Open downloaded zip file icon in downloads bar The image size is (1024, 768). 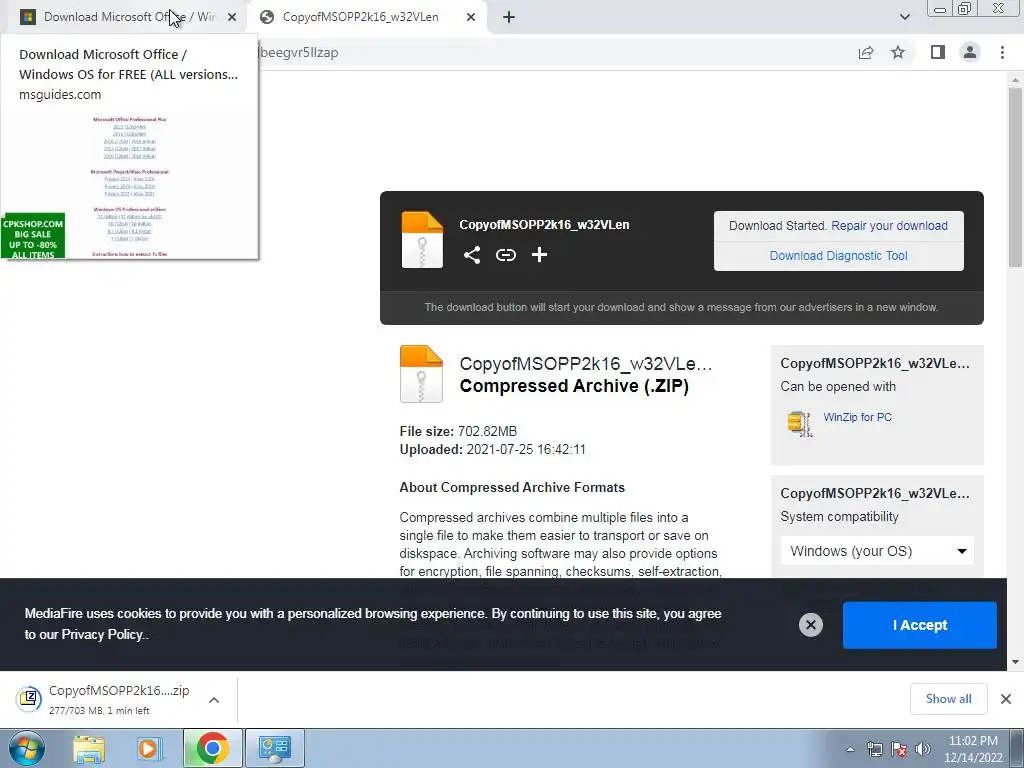(29, 699)
